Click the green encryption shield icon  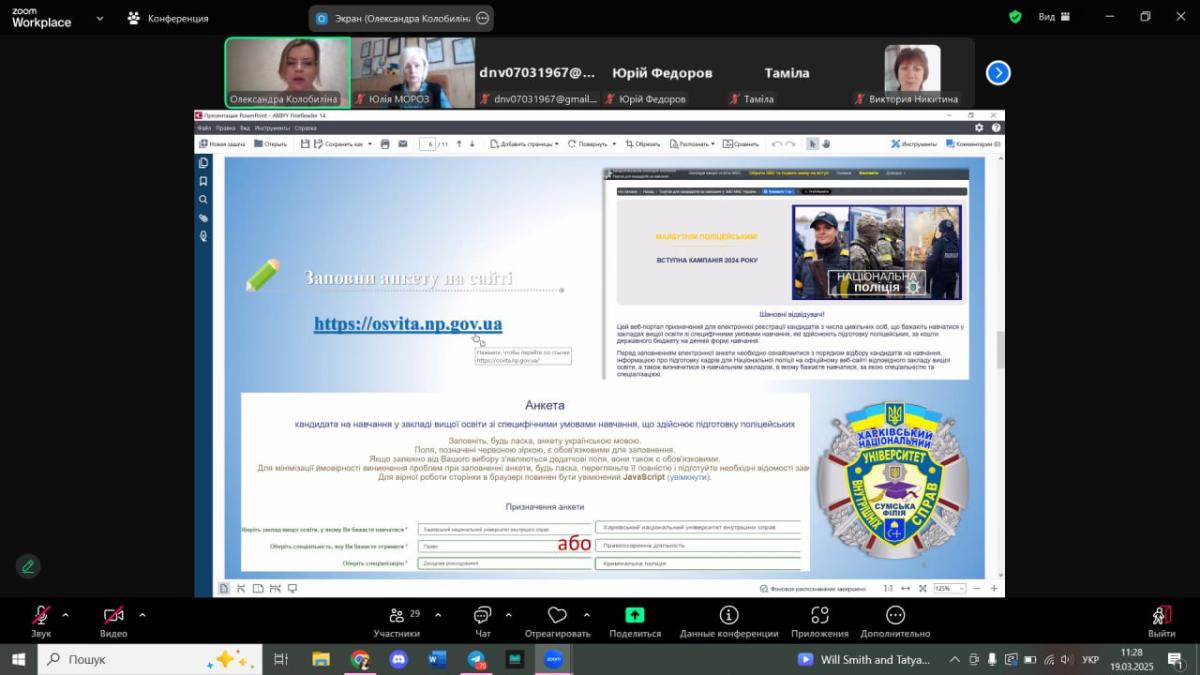[x=1015, y=17]
